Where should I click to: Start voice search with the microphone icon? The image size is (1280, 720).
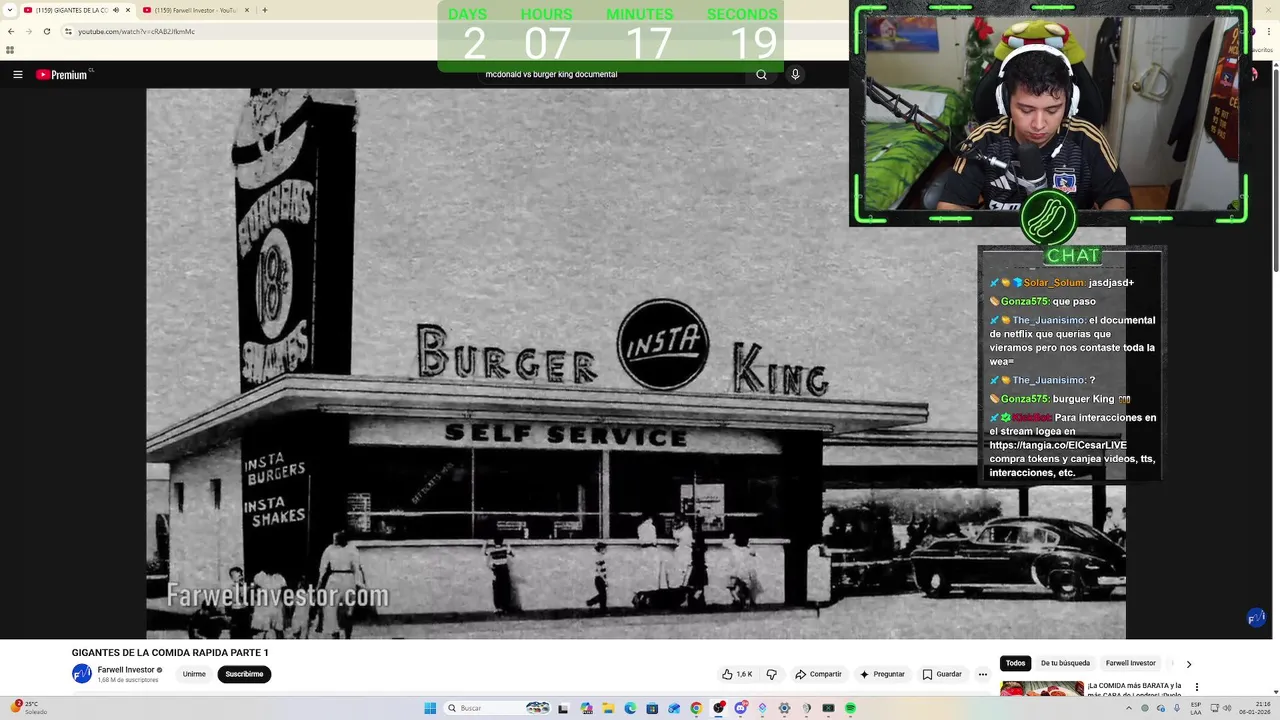[795, 74]
